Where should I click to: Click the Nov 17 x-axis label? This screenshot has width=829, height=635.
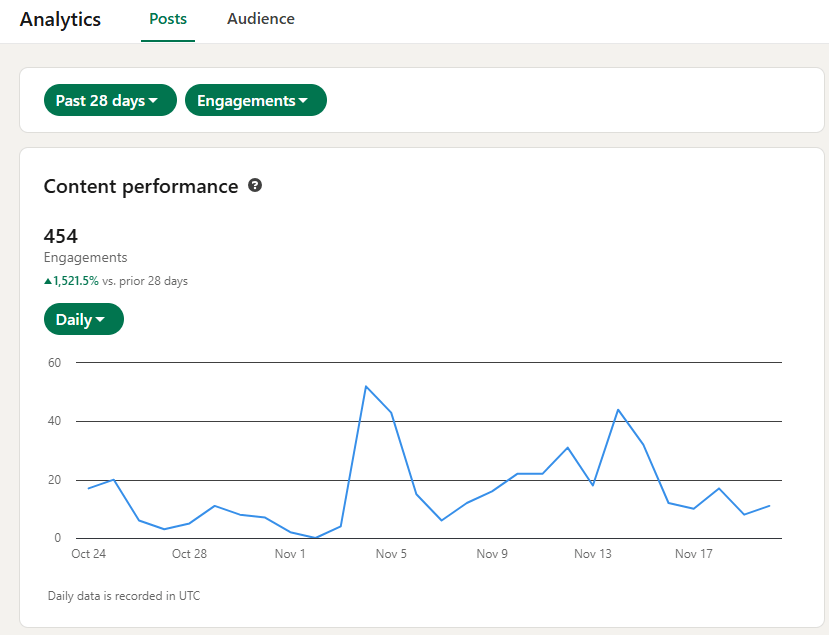click(693, 554)
